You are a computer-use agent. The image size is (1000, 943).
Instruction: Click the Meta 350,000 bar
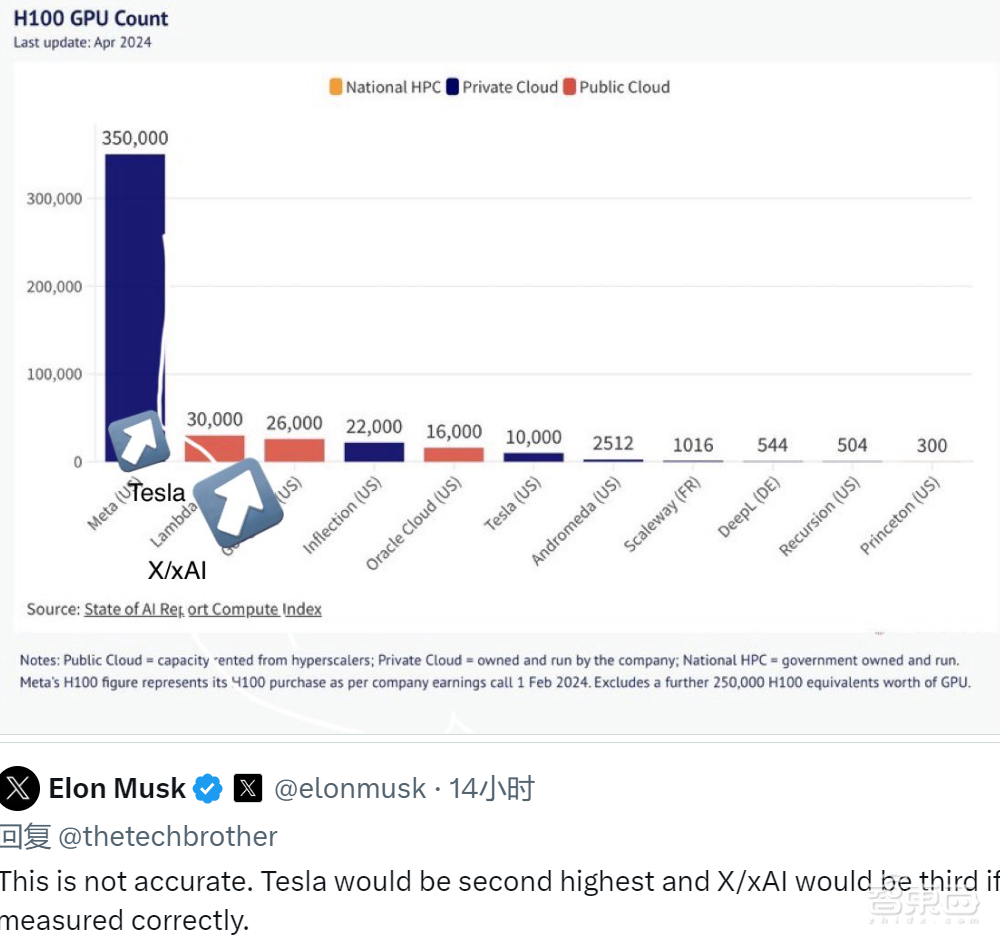(x=135, y=300)
